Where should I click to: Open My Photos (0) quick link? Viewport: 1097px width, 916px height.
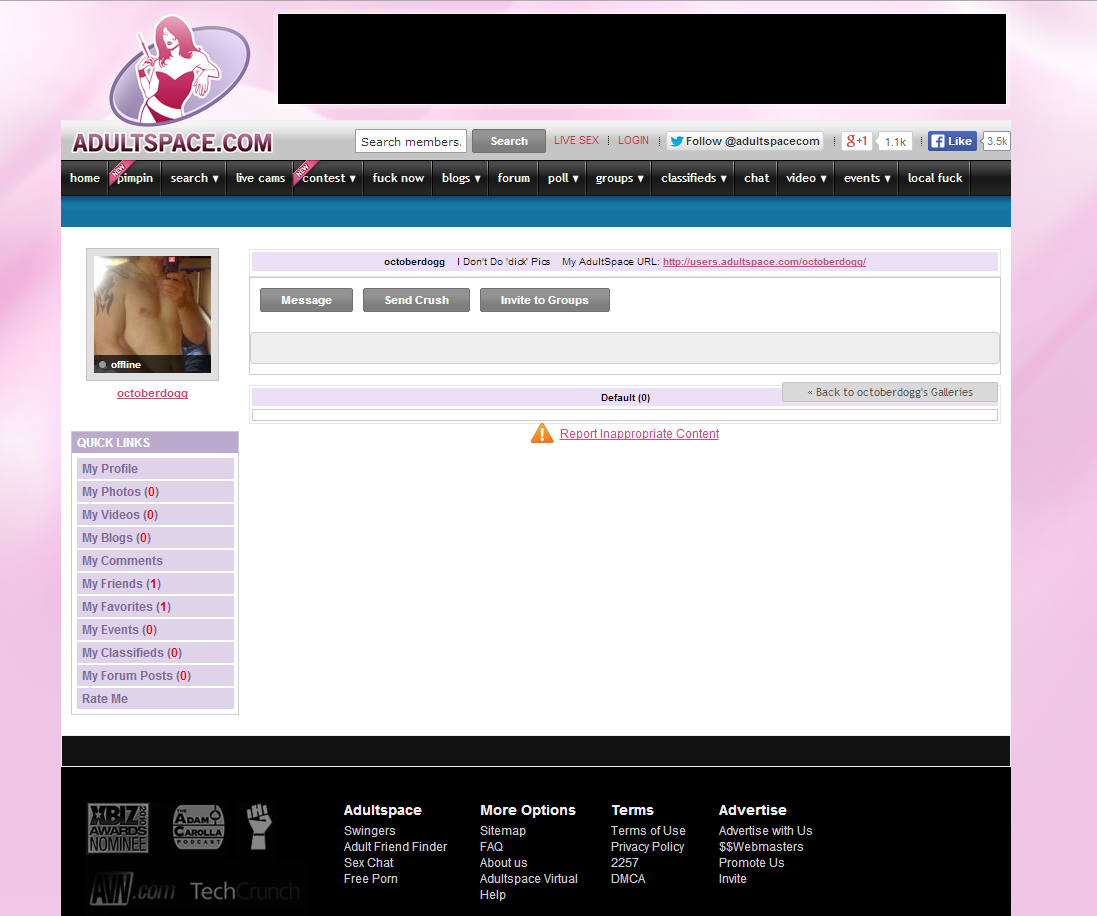coord(155,492)
